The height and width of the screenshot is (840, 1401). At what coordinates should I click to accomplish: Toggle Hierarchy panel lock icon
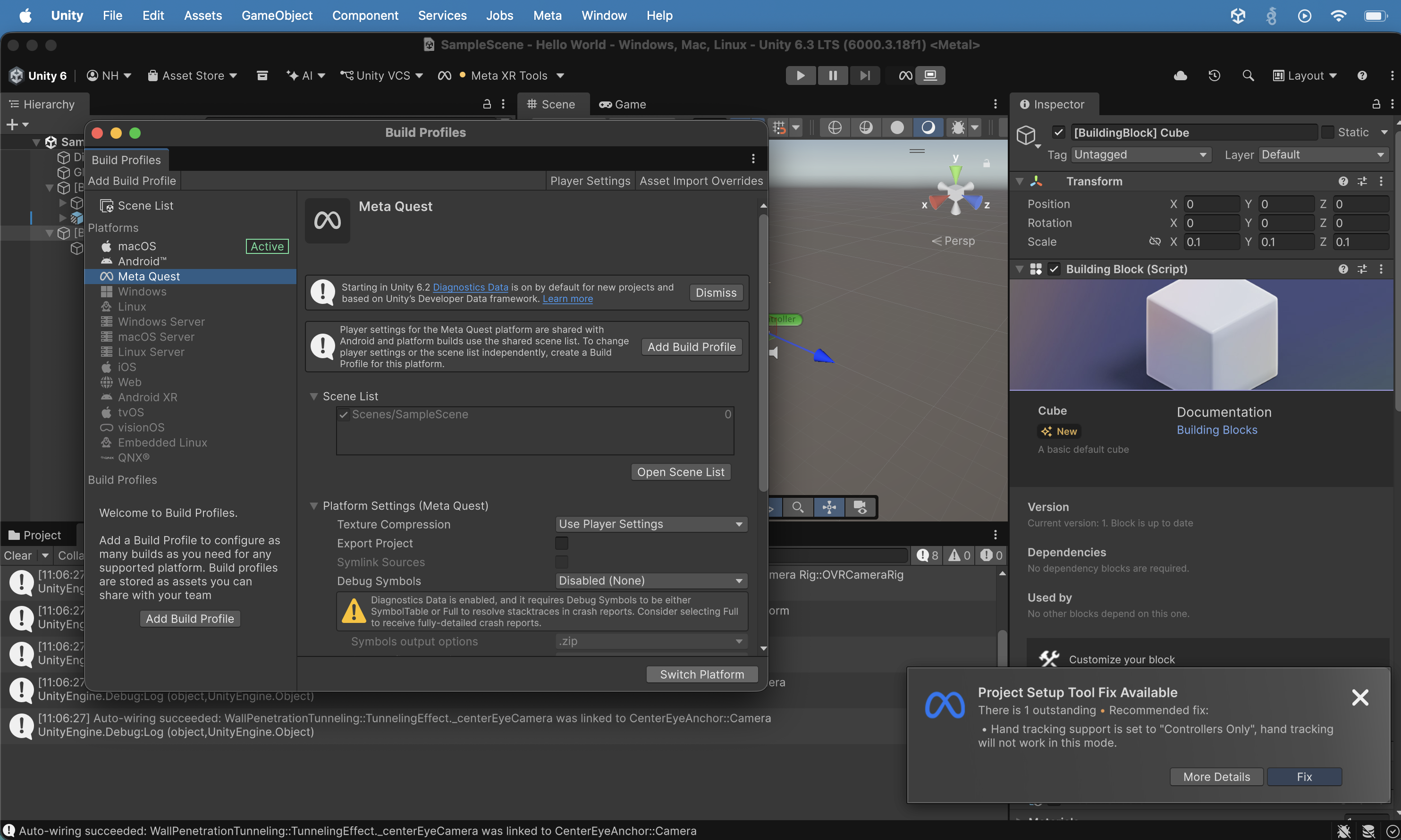486,104
